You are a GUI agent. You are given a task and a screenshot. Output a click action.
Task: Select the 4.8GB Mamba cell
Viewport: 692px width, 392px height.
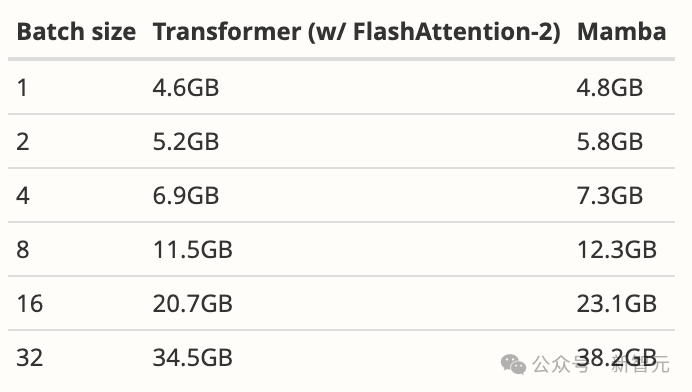[x=610, y=87]
